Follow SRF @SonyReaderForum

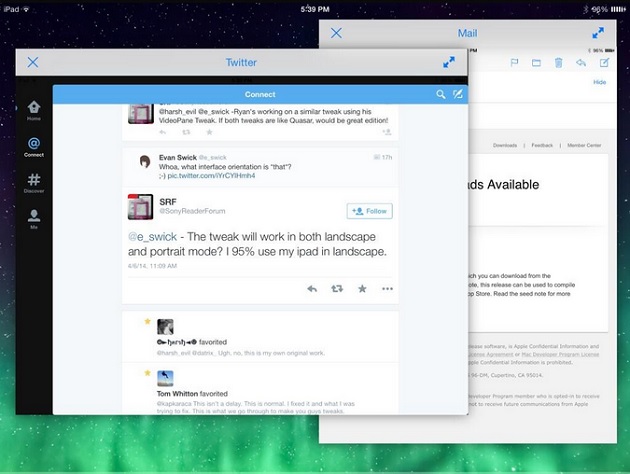(x=370, y=211)
